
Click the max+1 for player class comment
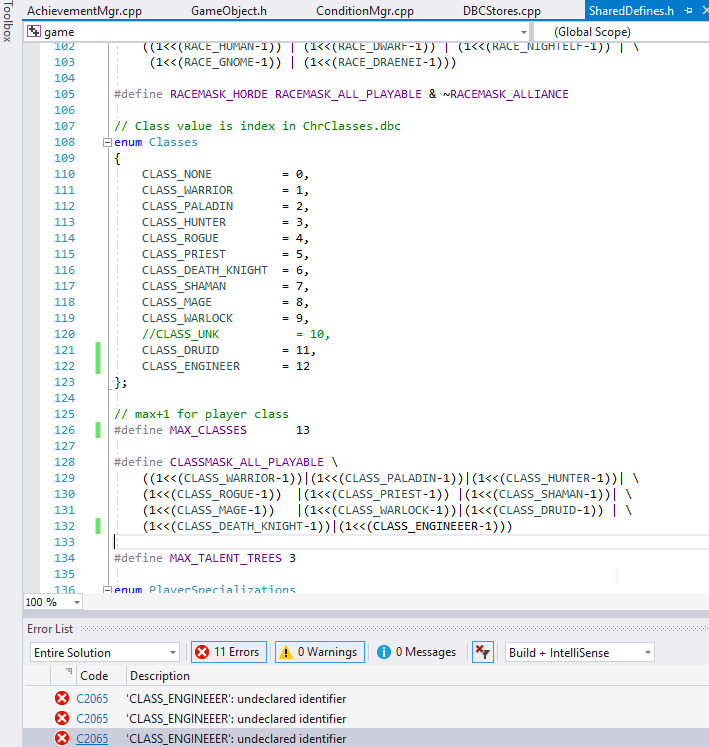pos(201,414)
